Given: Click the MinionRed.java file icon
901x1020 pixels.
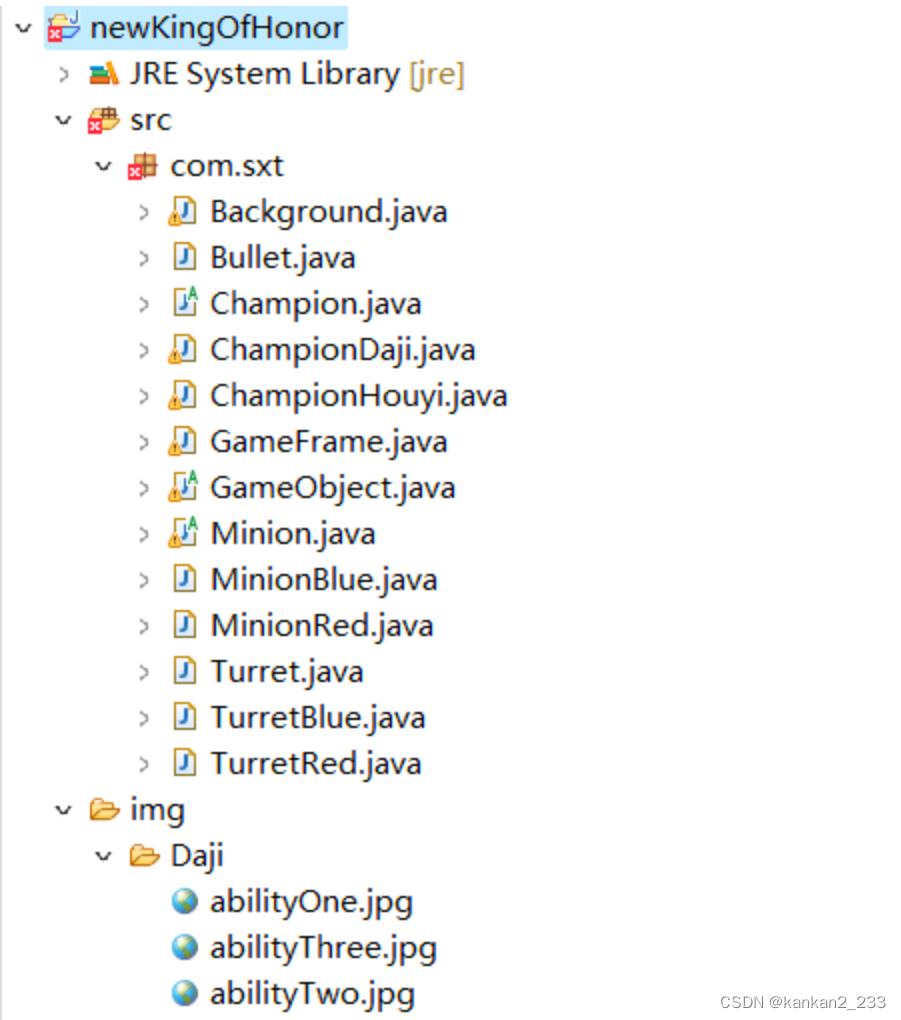Looking at the screenshot, I should click(x=185, y=626).
